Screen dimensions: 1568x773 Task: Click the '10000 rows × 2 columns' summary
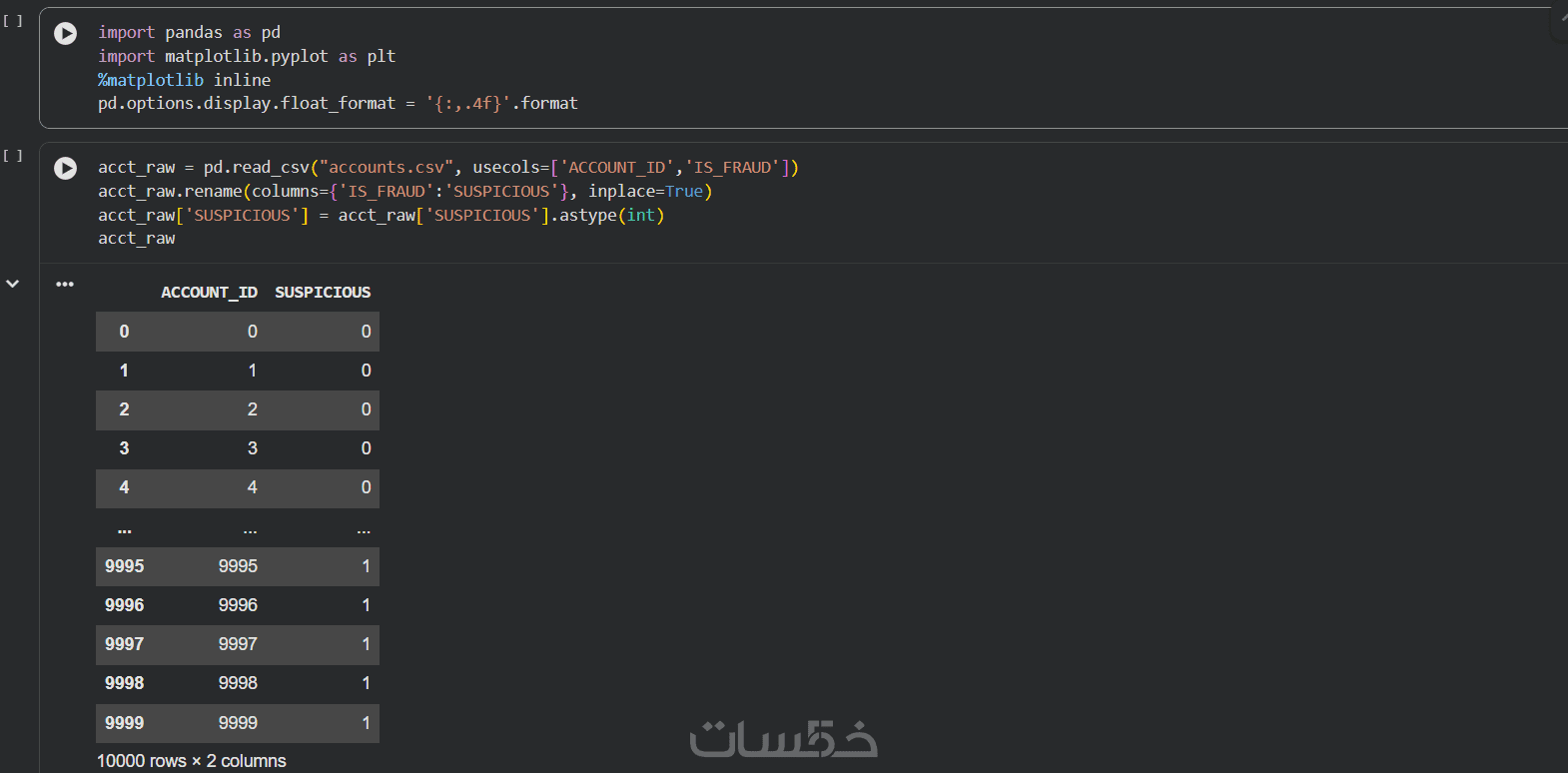(x=192, y=761)
